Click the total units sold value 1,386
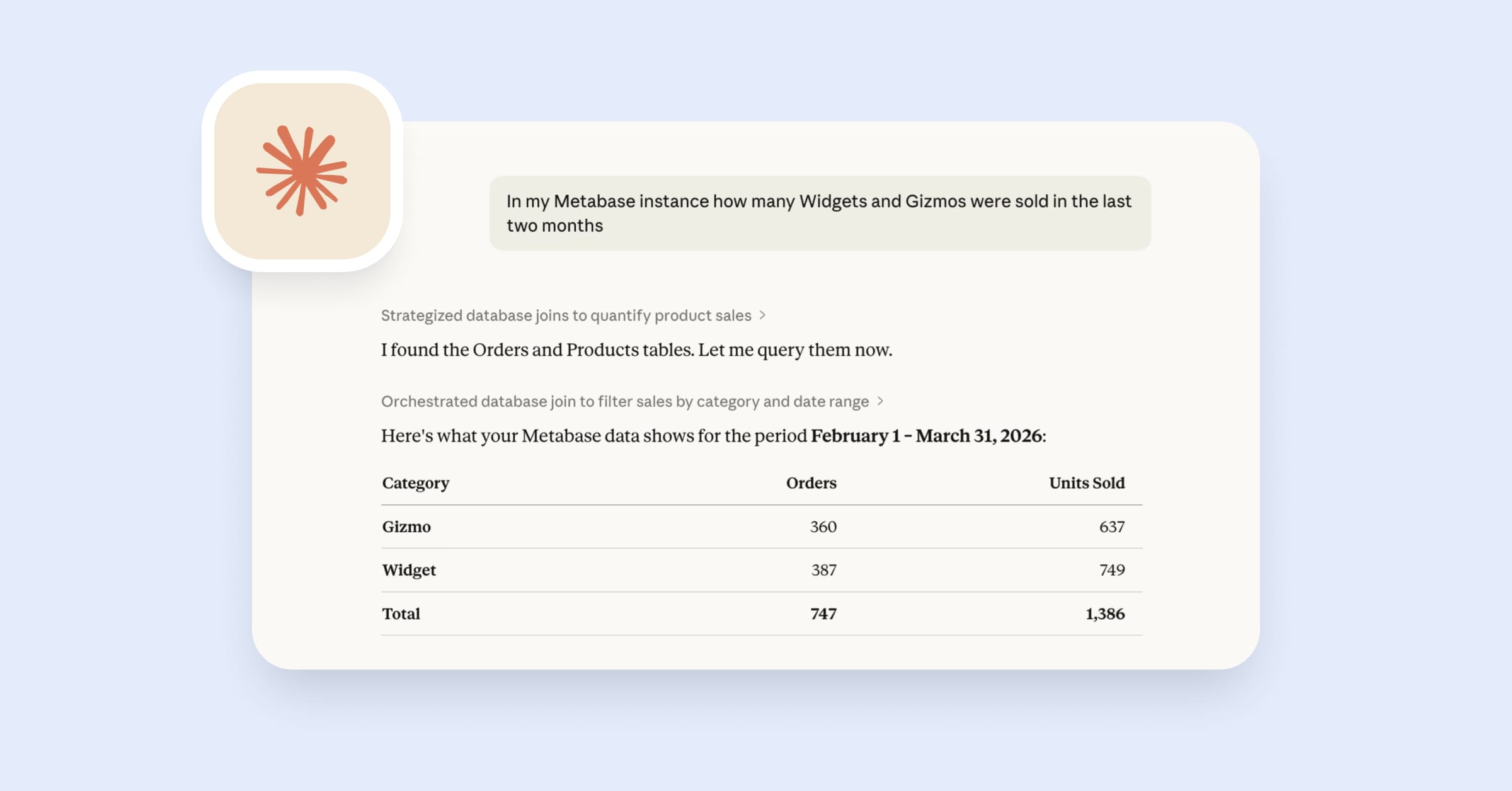Viewport: 1512px width, 791px height. (1104, 613)
